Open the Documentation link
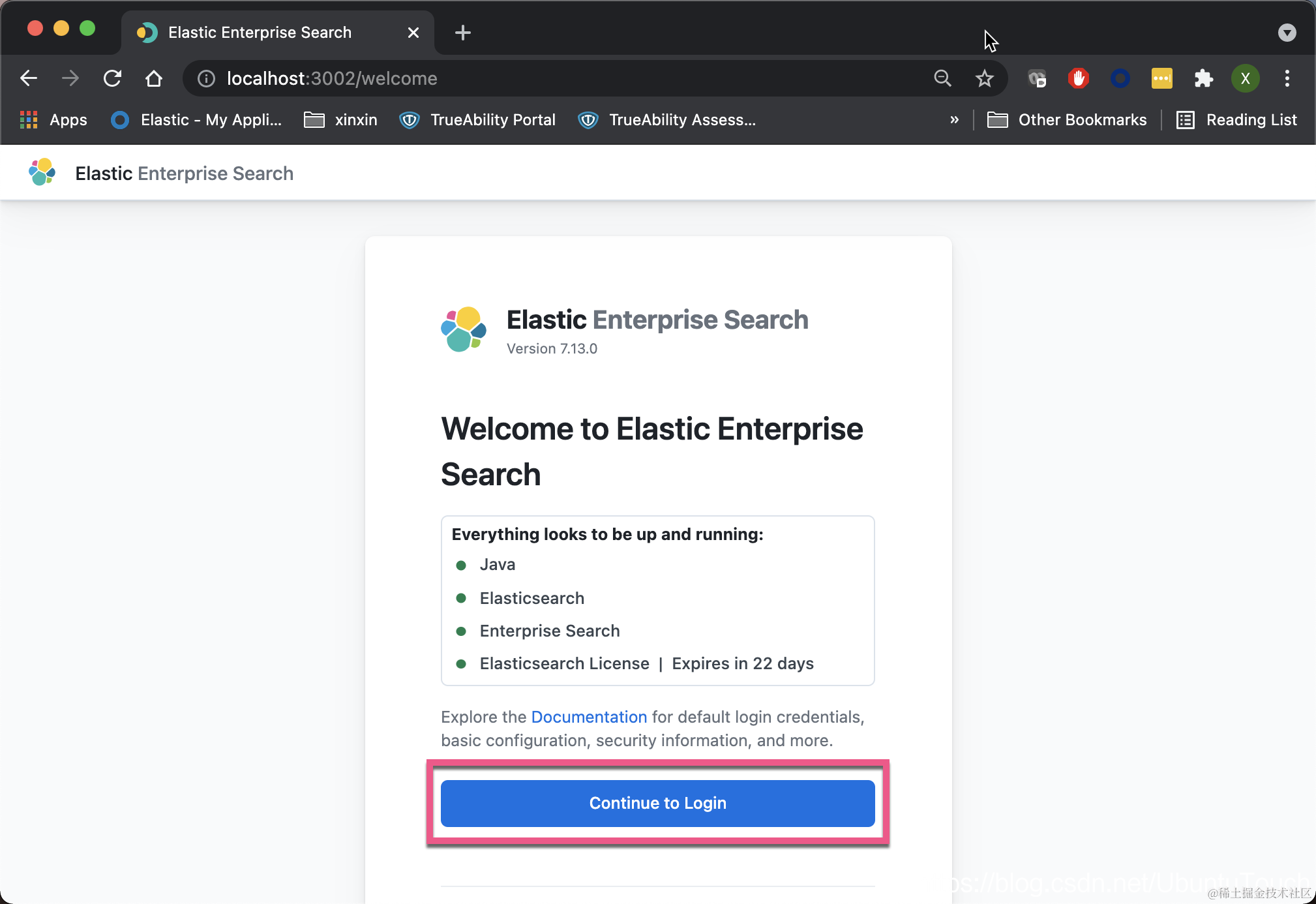Image resolution: width=1316 pixels, height=904 pixels. click(x=589, y=717)
